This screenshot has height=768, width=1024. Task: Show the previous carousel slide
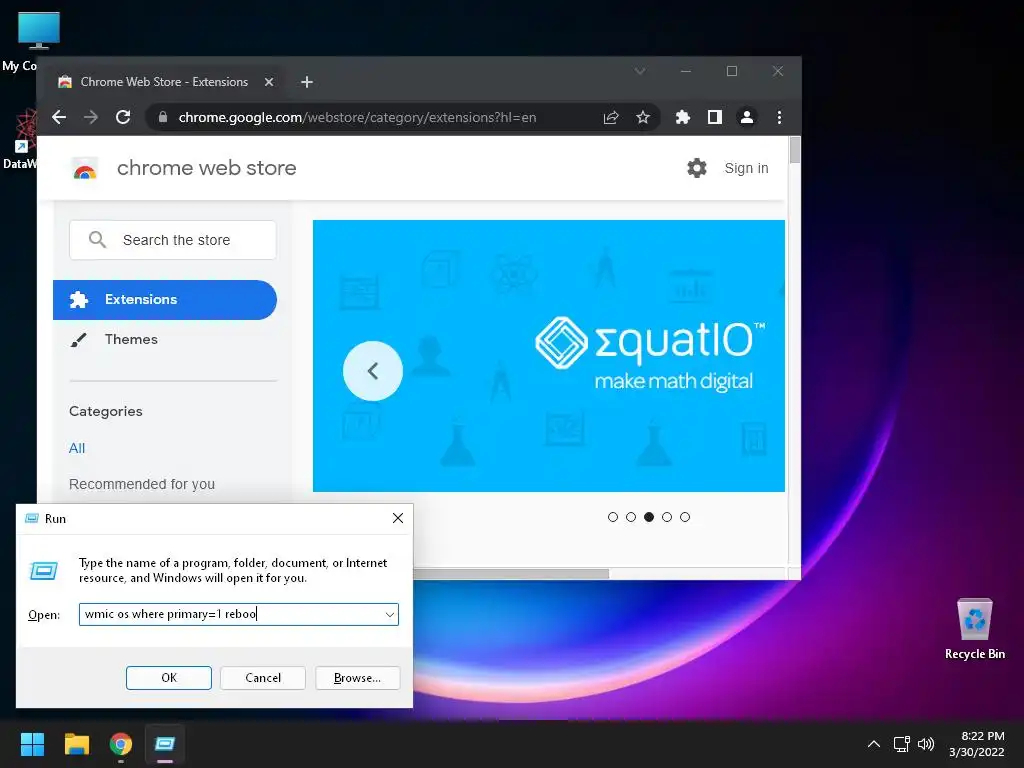tap(373, 371)
